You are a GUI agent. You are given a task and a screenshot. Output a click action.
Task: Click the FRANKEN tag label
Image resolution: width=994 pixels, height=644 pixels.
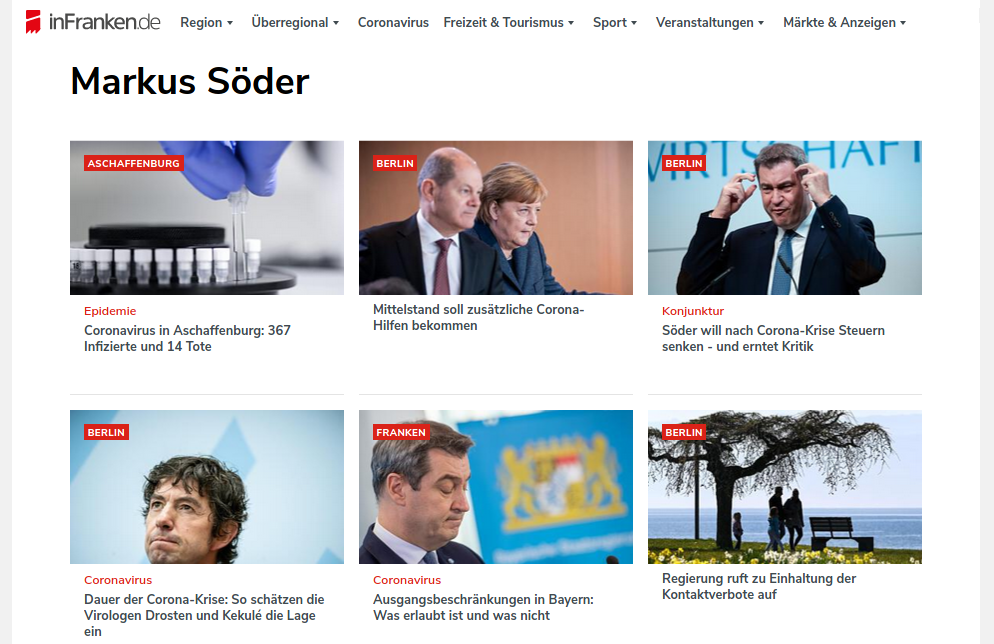point(401,432)
